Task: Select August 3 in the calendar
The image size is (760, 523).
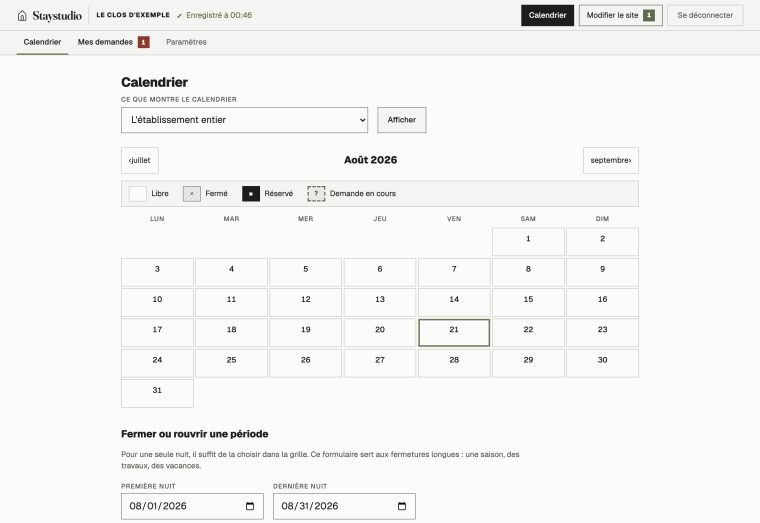Action: click(157, 272)
